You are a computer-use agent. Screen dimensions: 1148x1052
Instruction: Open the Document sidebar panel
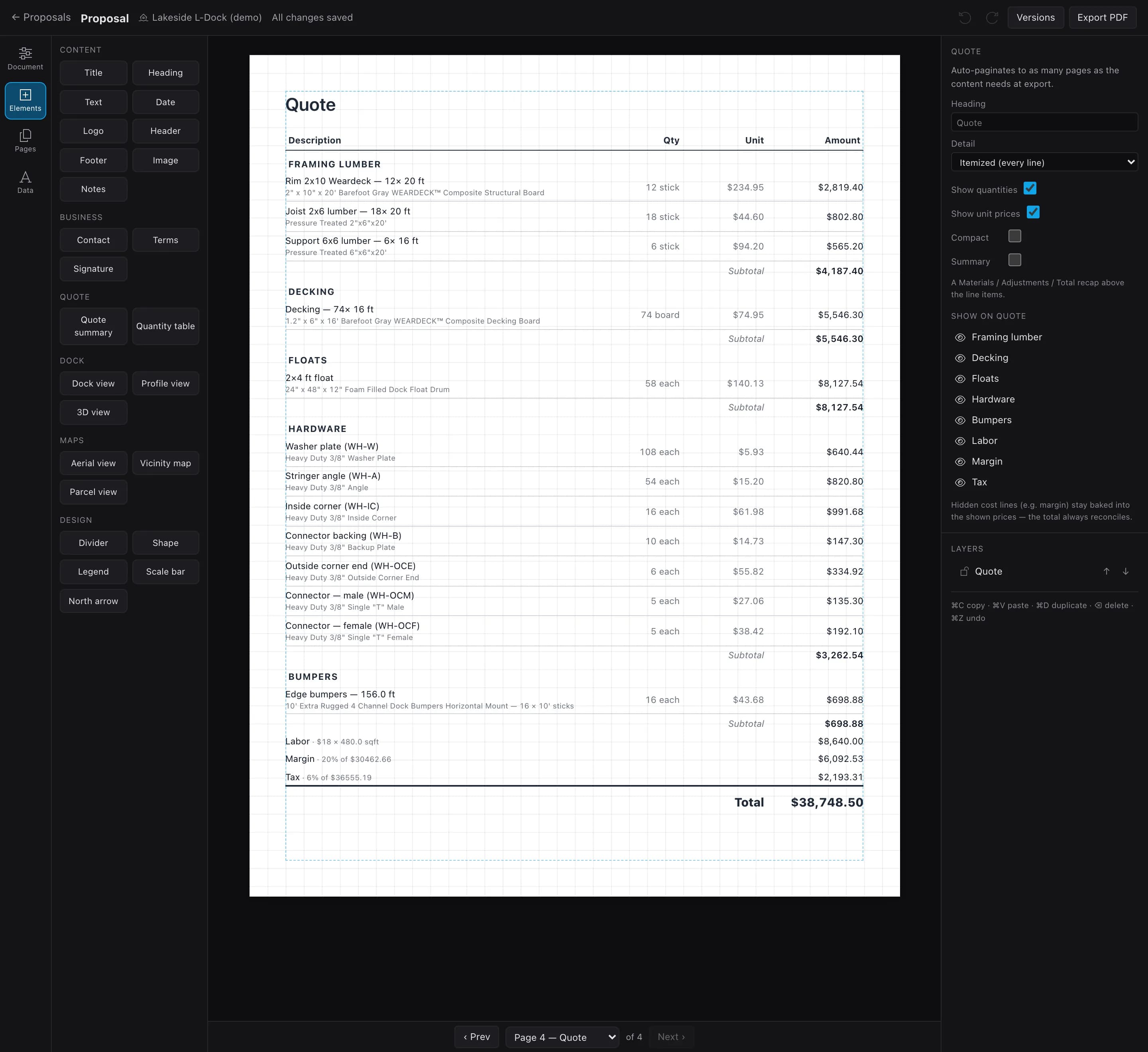click(x=25, y=59)
